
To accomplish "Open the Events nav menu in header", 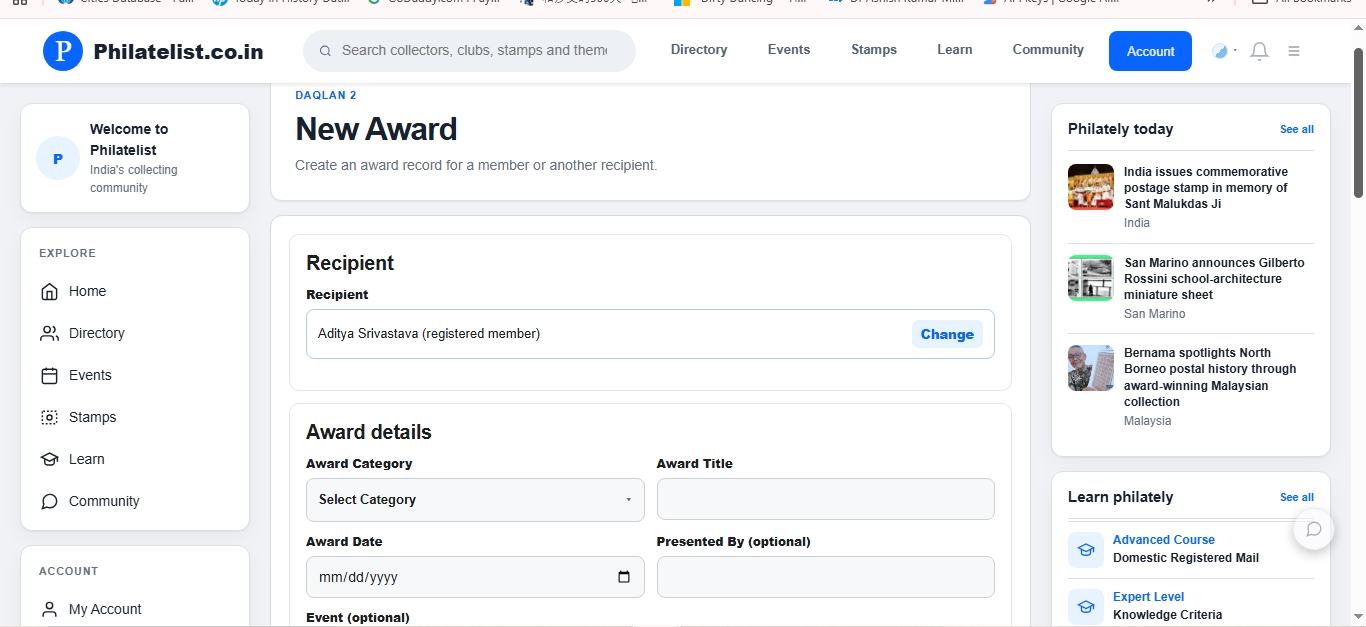I will 789,50.
